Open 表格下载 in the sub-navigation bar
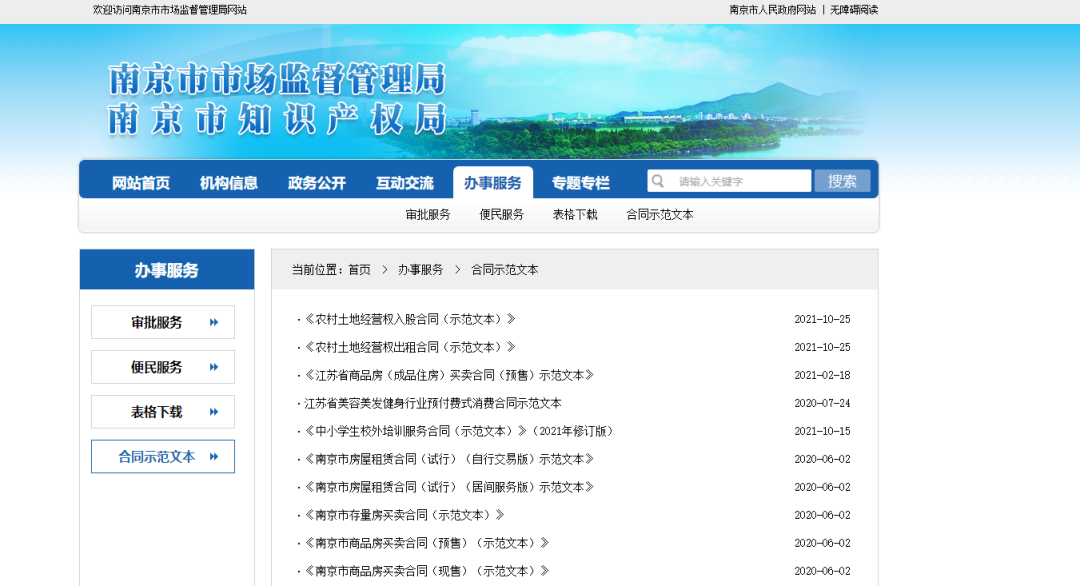Screen dimensions: 1080x586 575,215
